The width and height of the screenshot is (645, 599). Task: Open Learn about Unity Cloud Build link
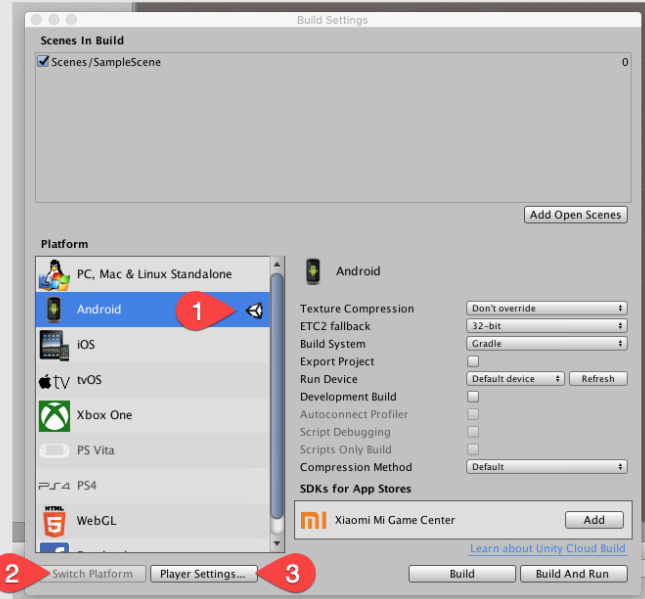pyautogui.click(x=548, y=548)
